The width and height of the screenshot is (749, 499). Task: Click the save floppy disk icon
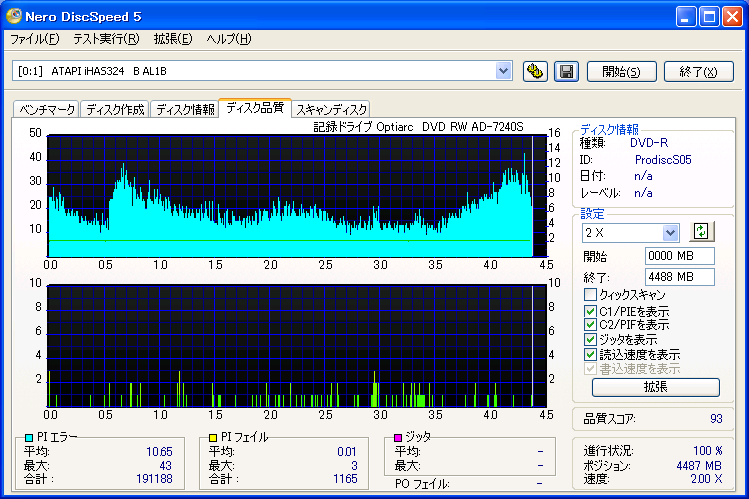567,72
